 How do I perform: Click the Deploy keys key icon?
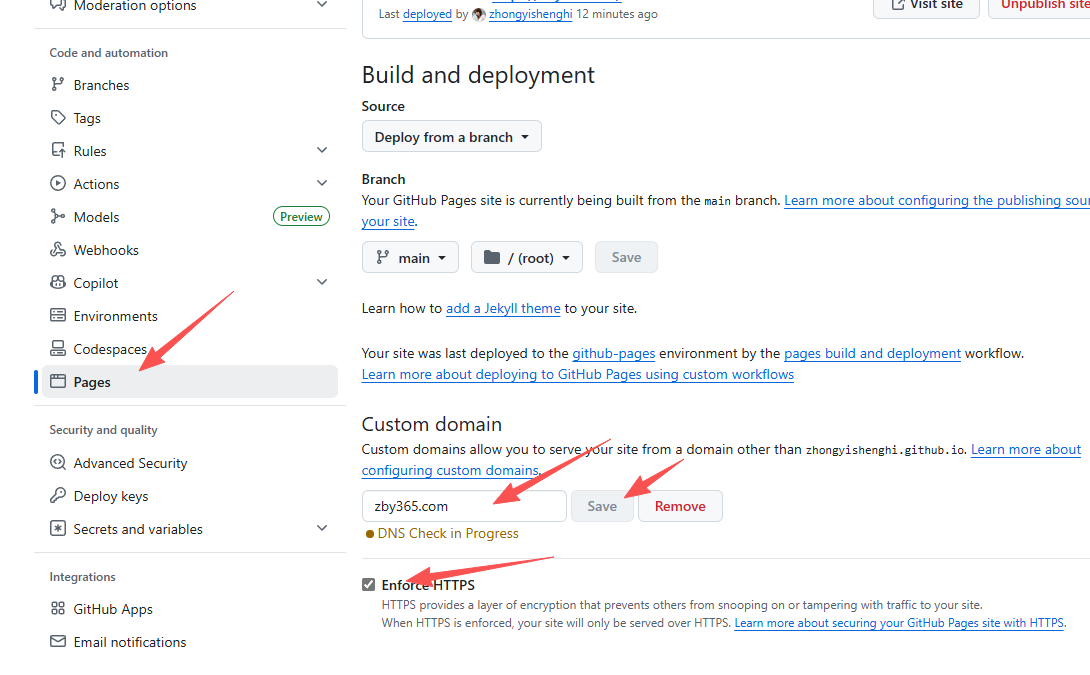click(x=58, y=496)
